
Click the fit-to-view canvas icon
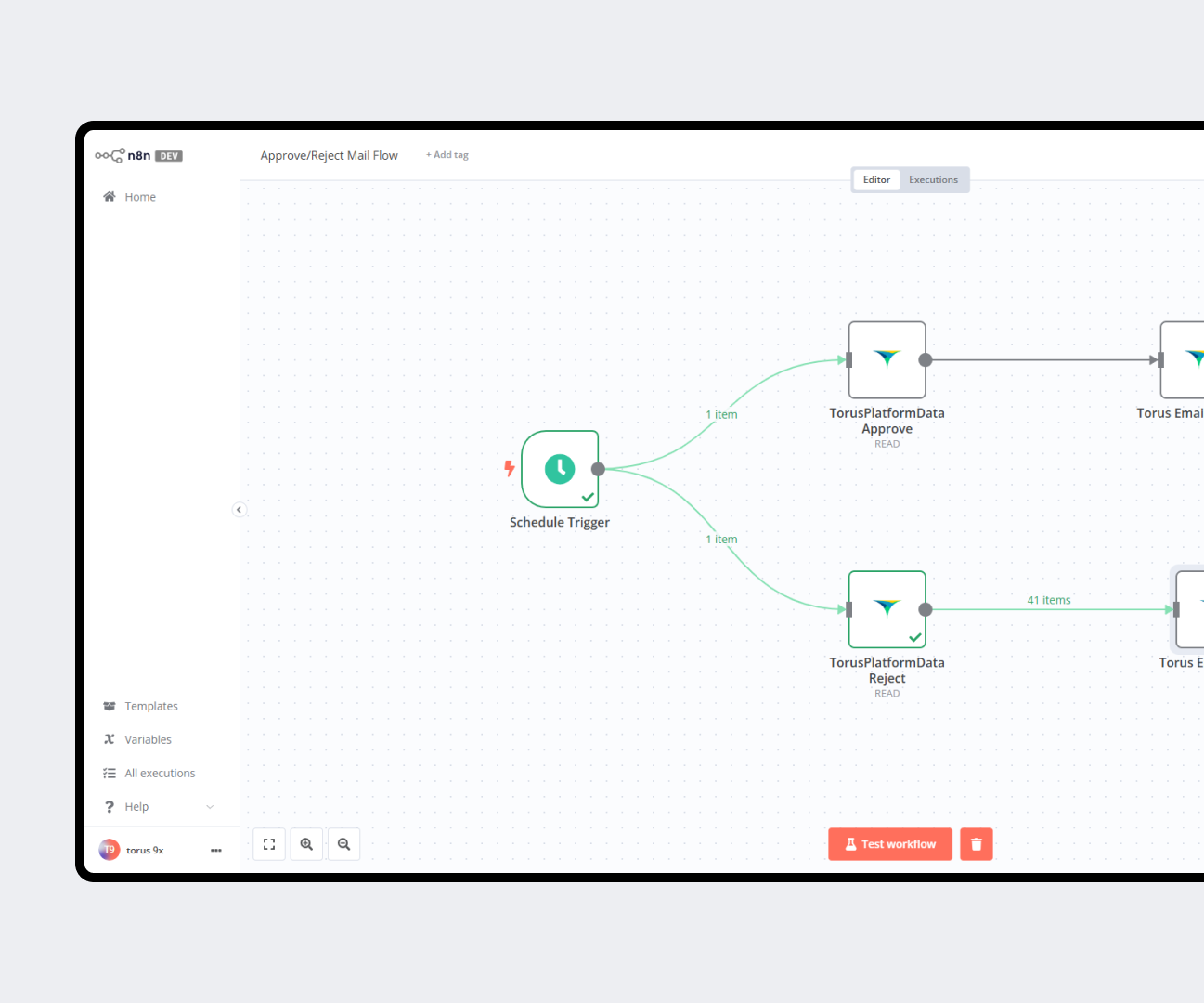tap(269, 844)
